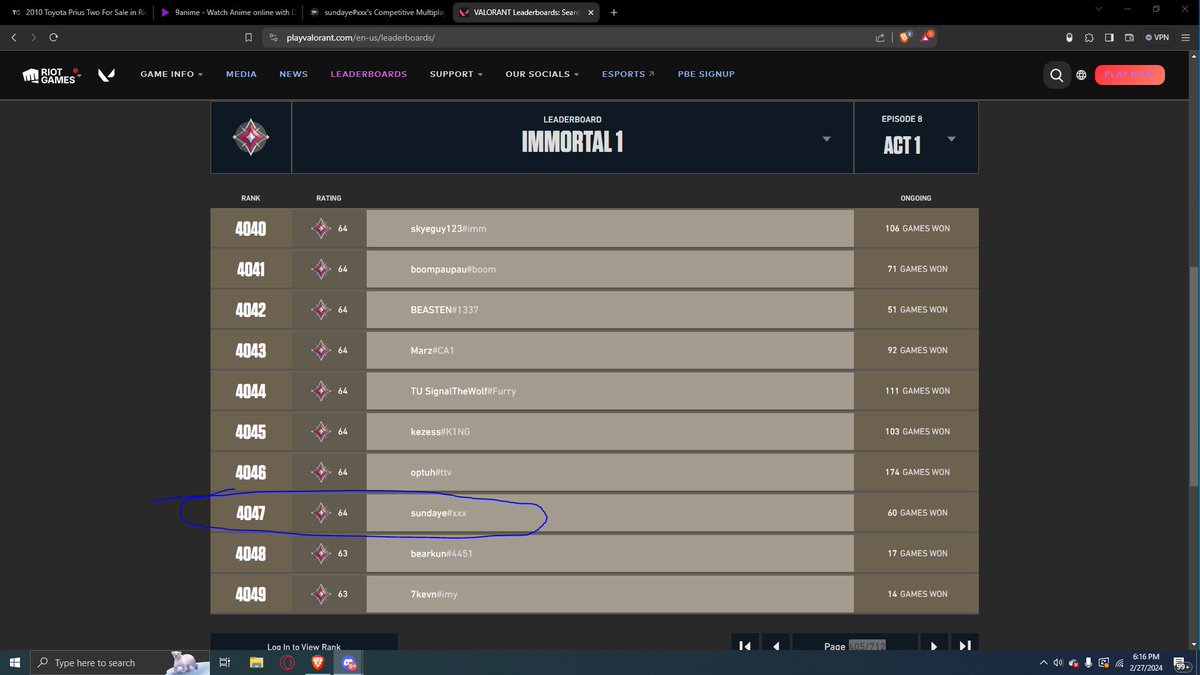Open the Media nav item

click(x=241, y=74)
